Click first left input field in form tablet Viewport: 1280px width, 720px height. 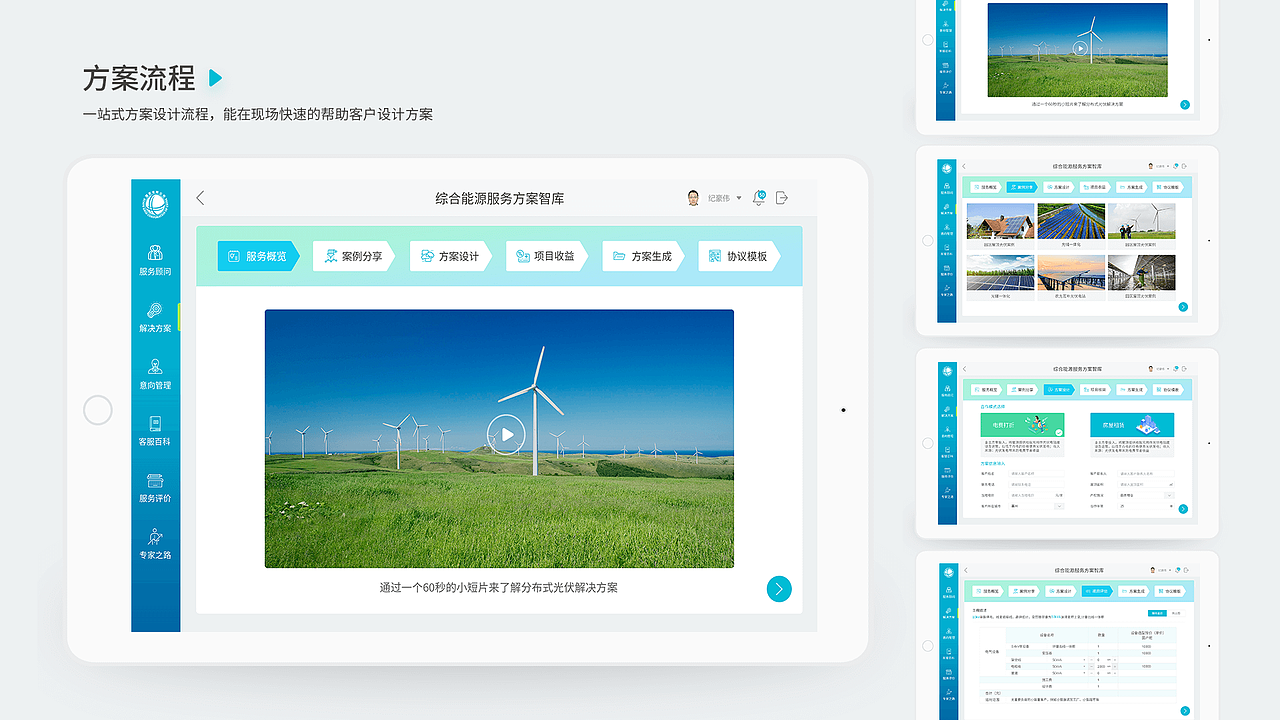(x=1036, y=473)
